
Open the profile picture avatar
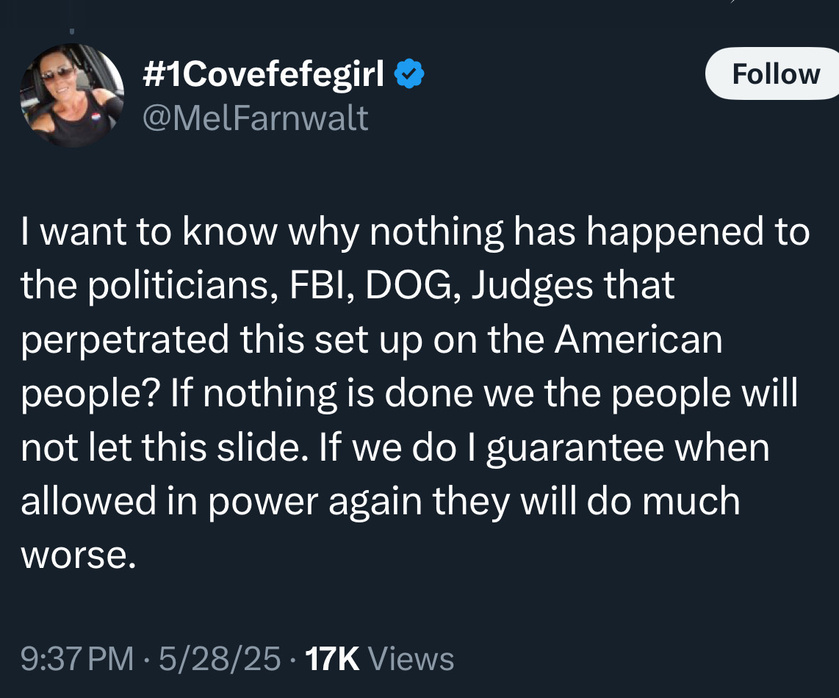(x=72, y=95)
